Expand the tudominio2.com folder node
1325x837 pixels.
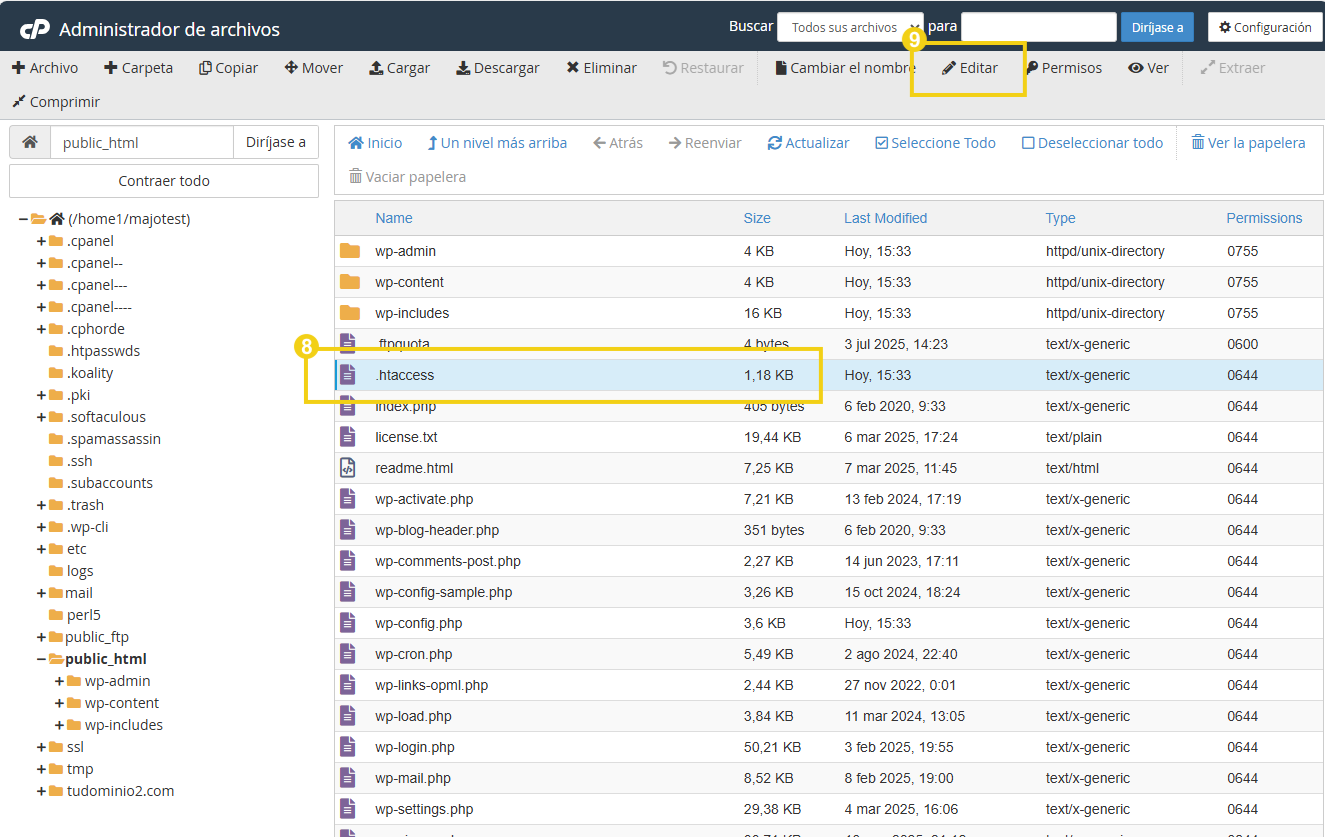click(41, 791)
